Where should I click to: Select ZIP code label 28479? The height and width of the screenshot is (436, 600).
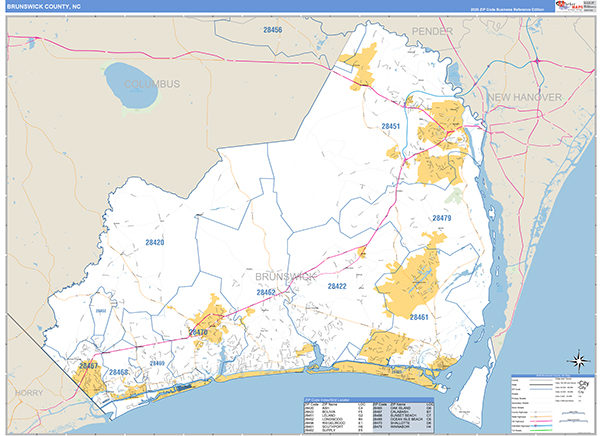click(x=442, y=218)
